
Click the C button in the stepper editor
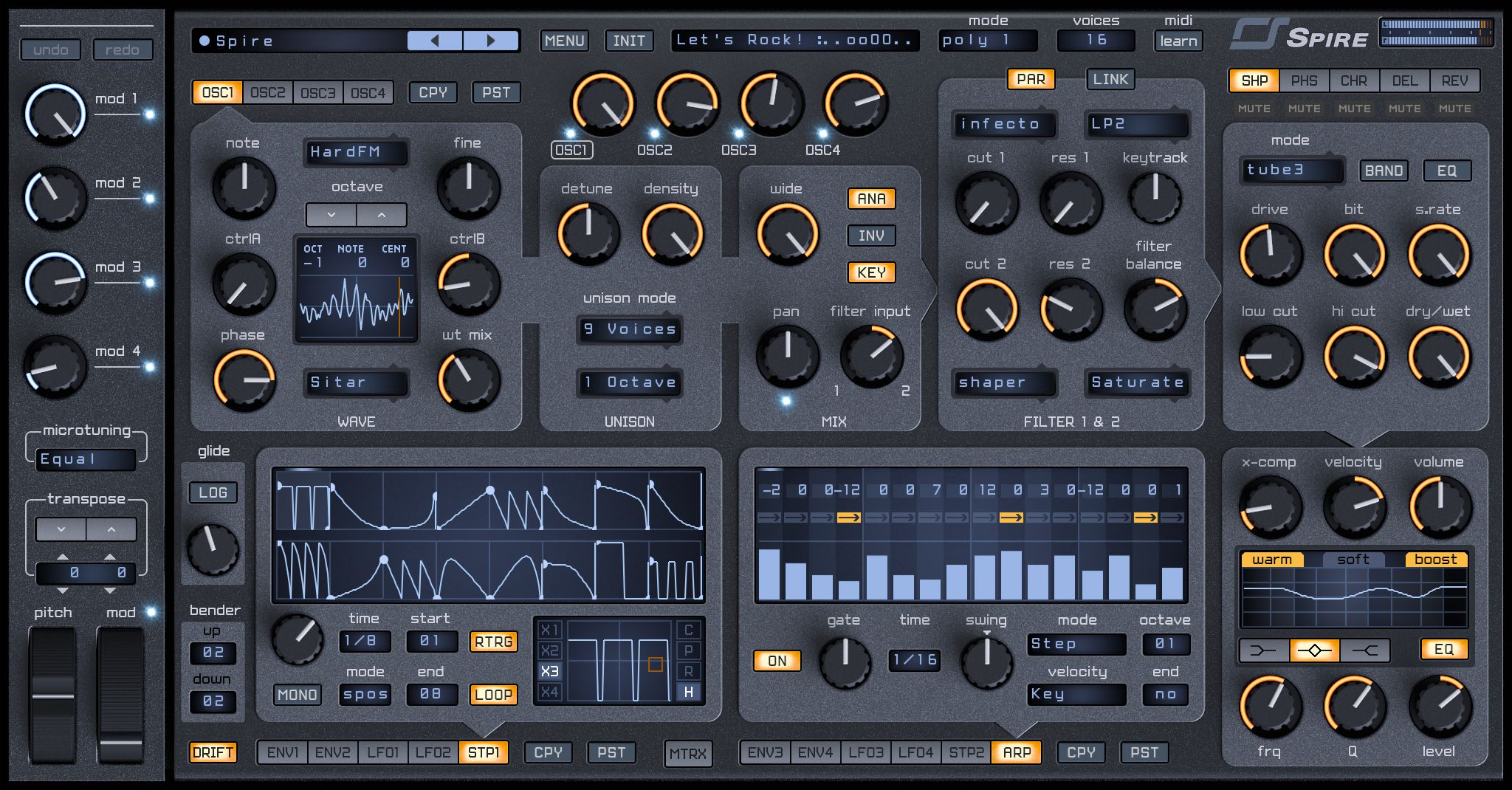click(689, 630)
